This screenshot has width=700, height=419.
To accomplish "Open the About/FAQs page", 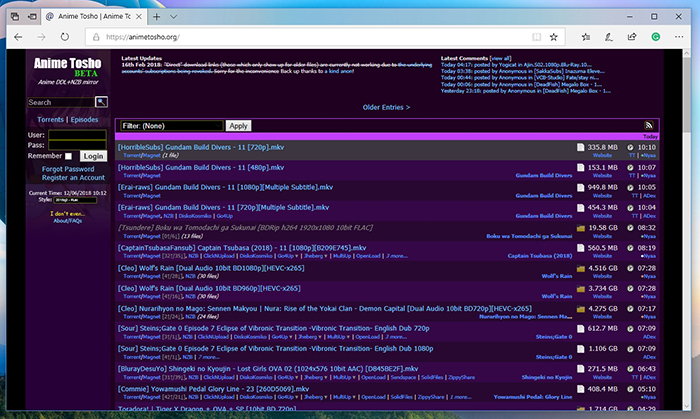I will [67, 220].
